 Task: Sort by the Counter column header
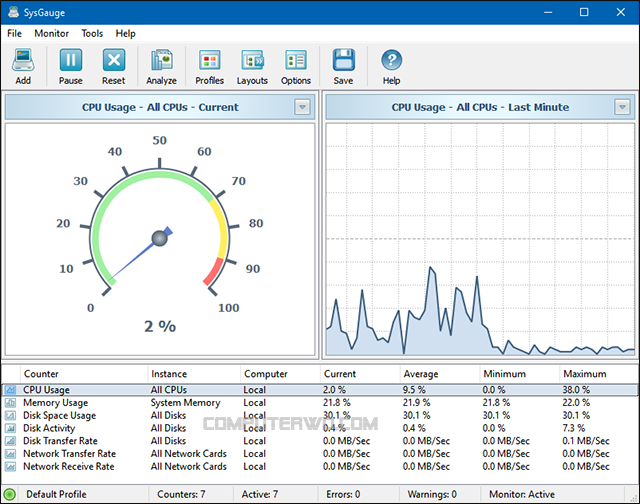(83, 374)
